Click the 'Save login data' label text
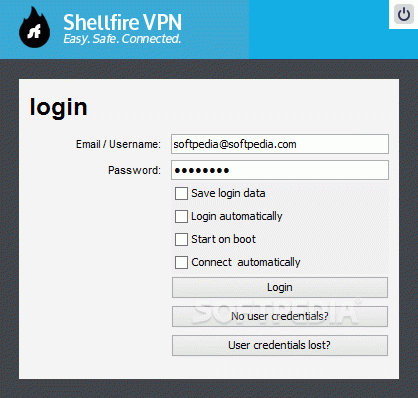418x398 pixels. [x=228, y=193]
